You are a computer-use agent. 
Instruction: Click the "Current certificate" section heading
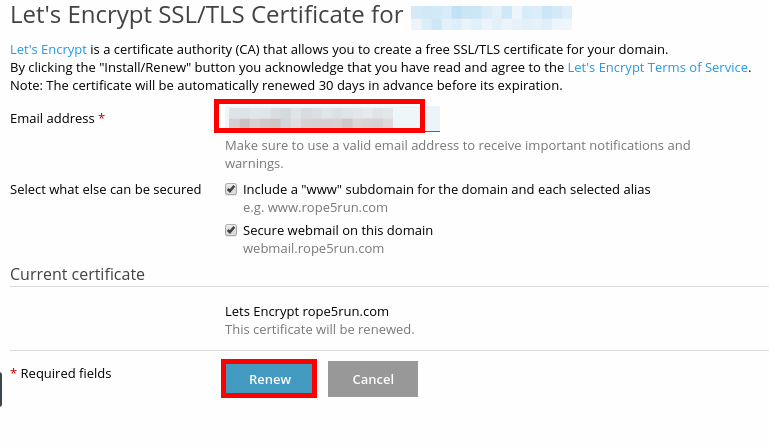(x=77, y=274)
